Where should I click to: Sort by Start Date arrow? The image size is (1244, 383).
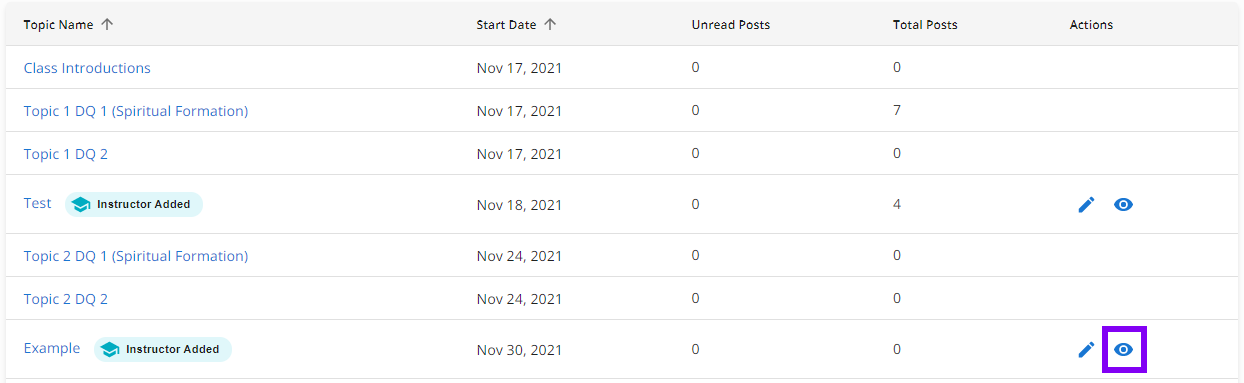pyautogui.click(x=550, y=25)
